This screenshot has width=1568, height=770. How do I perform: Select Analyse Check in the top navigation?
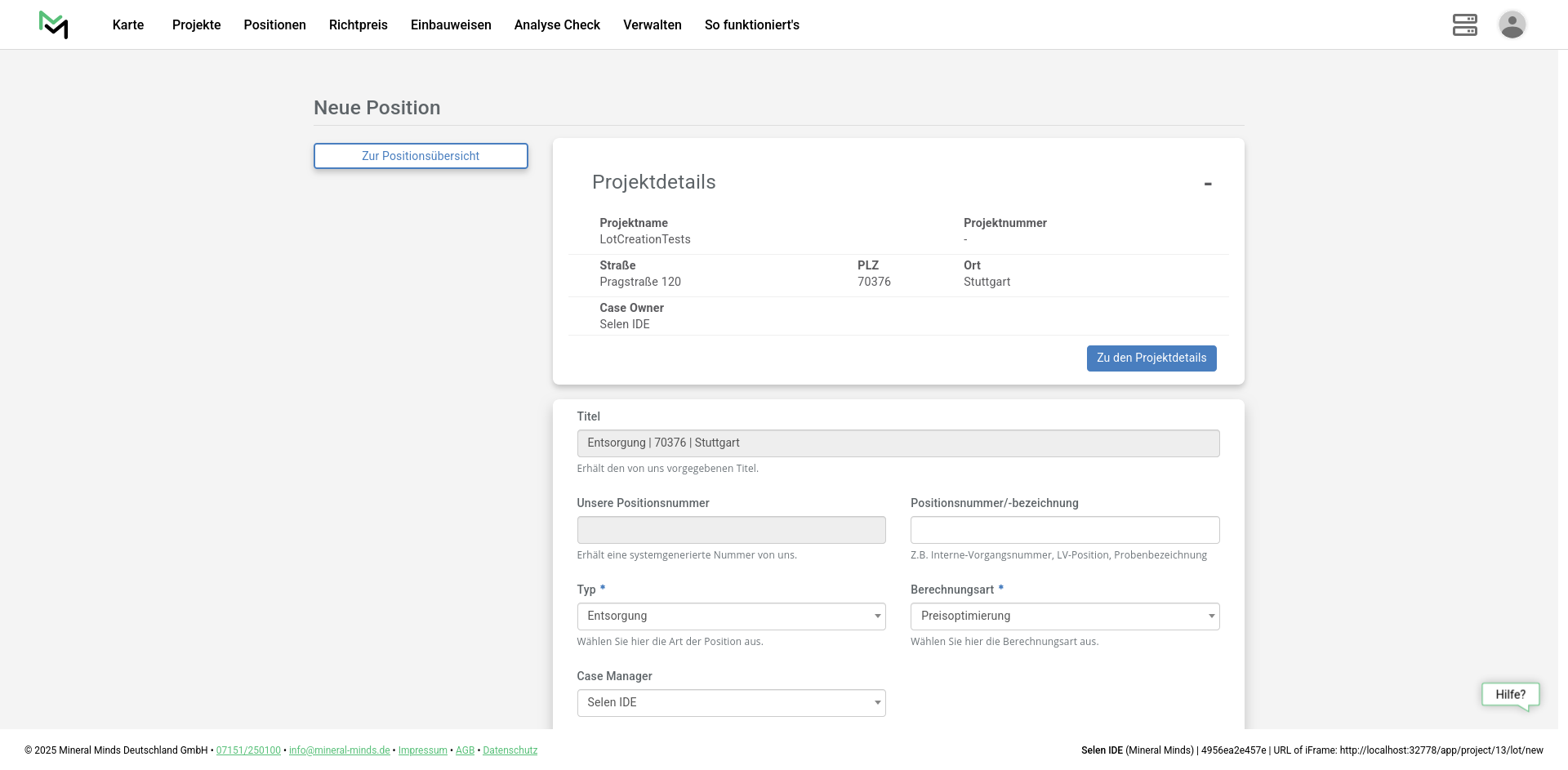[557, 25]
